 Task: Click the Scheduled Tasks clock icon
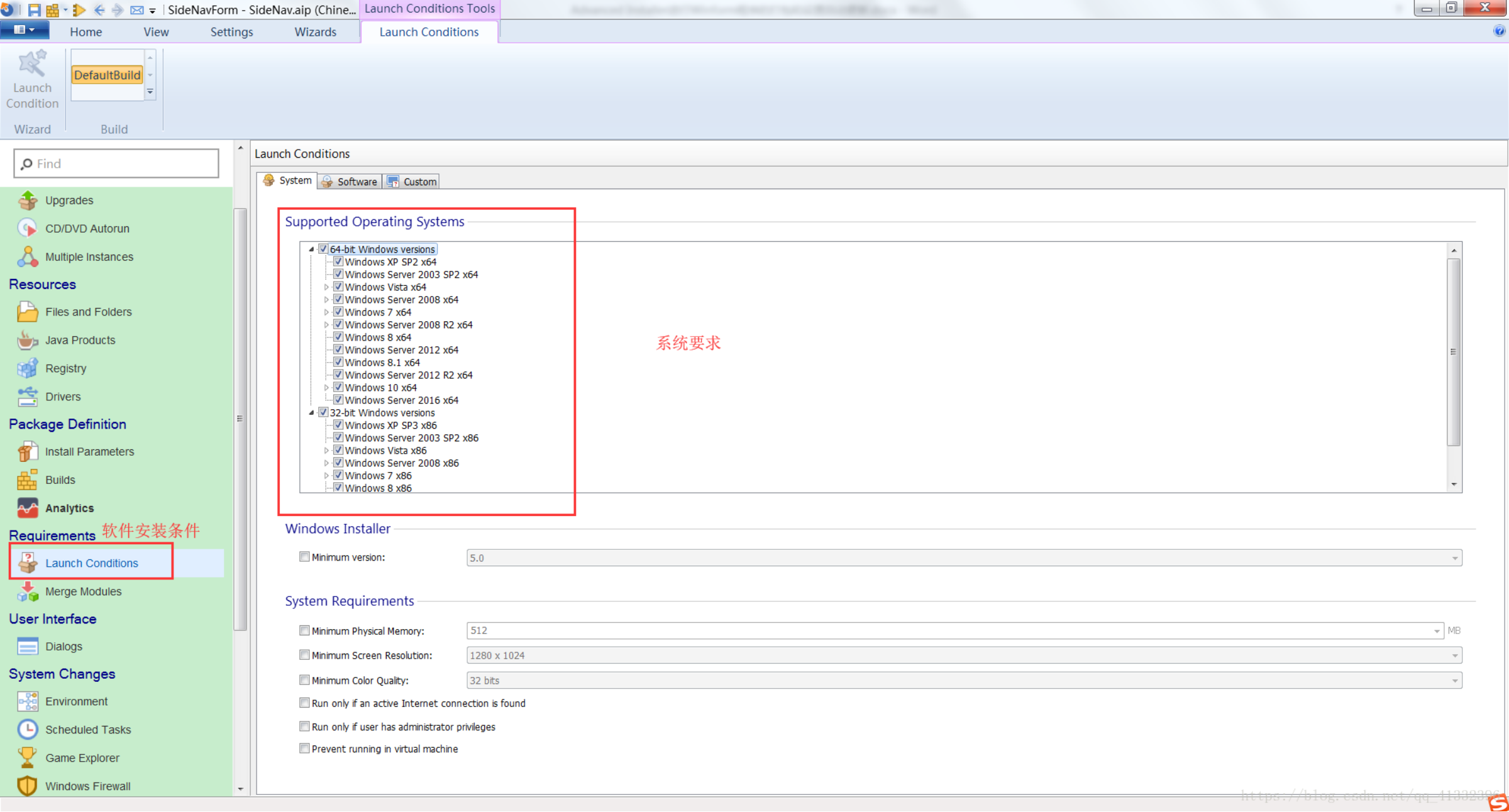[28, 729]
